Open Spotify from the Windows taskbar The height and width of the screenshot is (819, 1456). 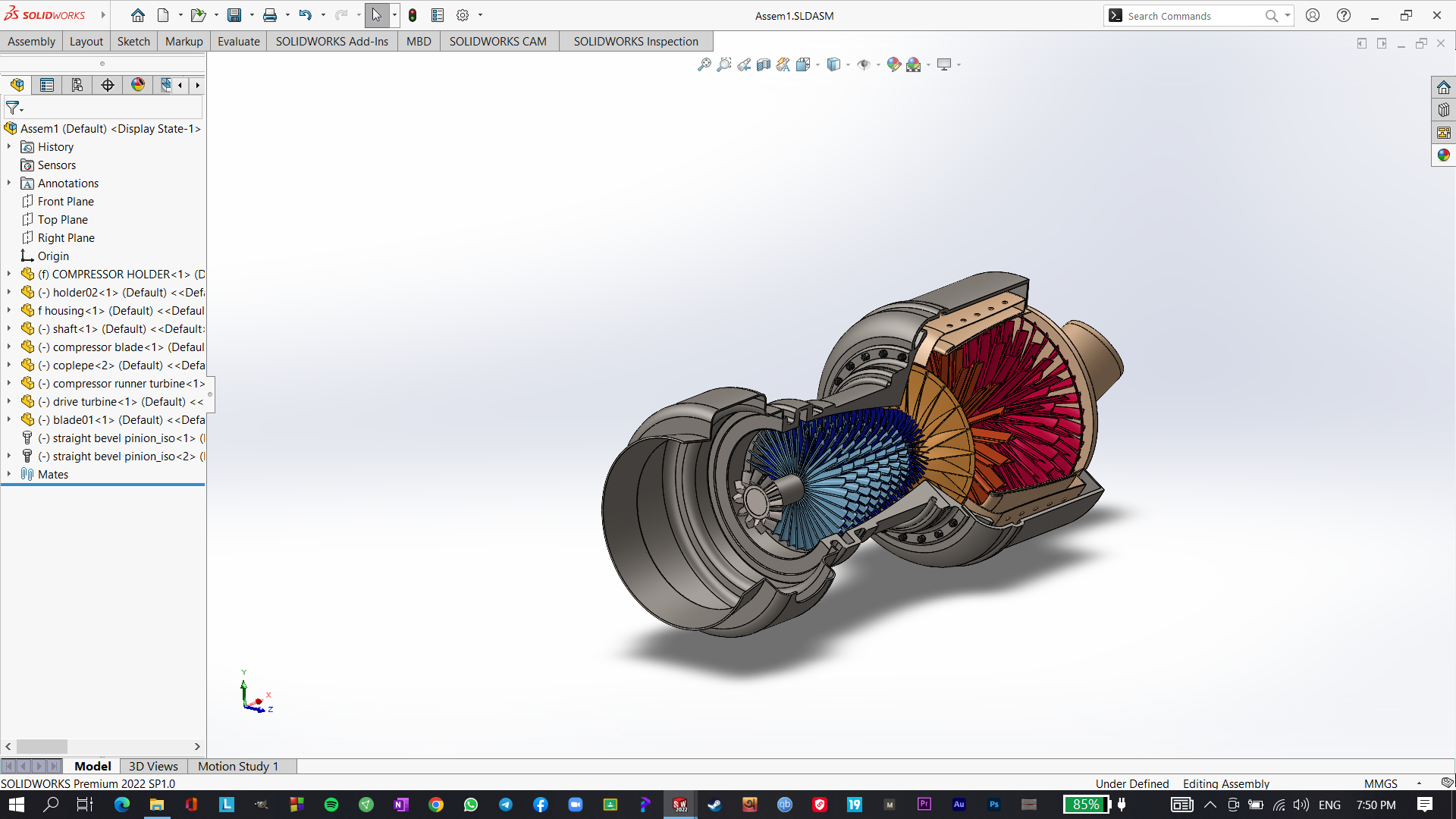pyautogui.click(x=331, y=805)
